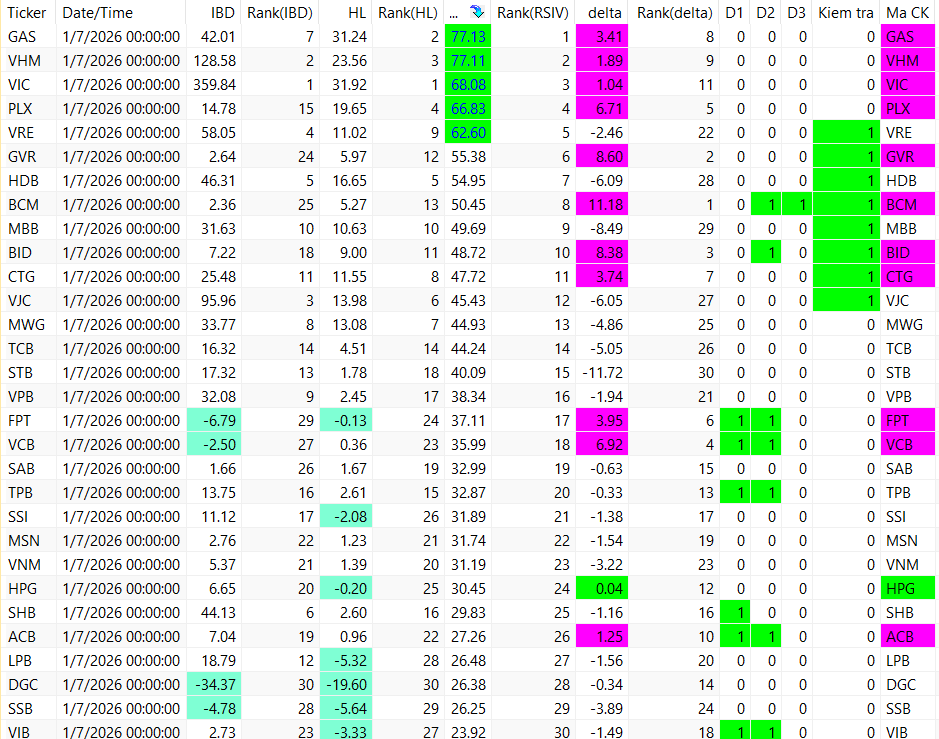Select the highlighted IBD value -6.79 for FPT

pos(214,420)
